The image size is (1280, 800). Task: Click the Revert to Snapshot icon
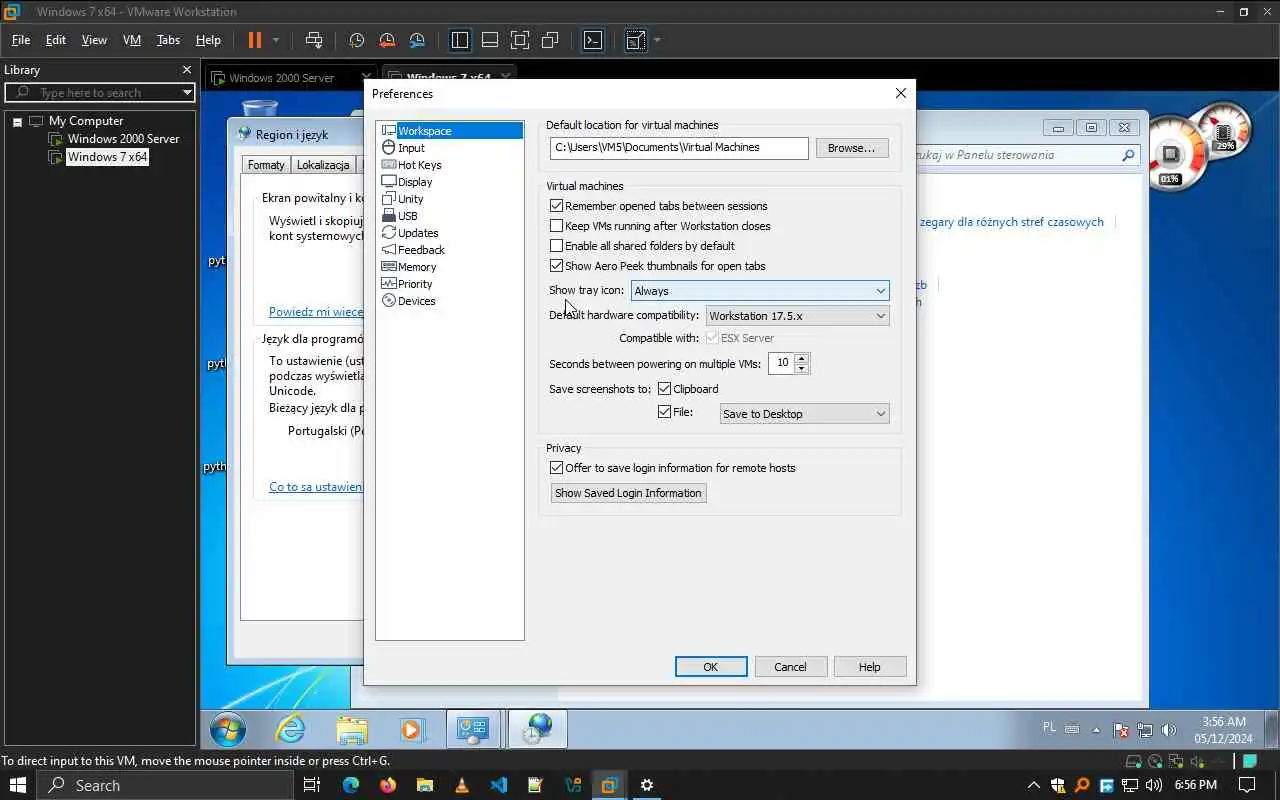(387, 40)
